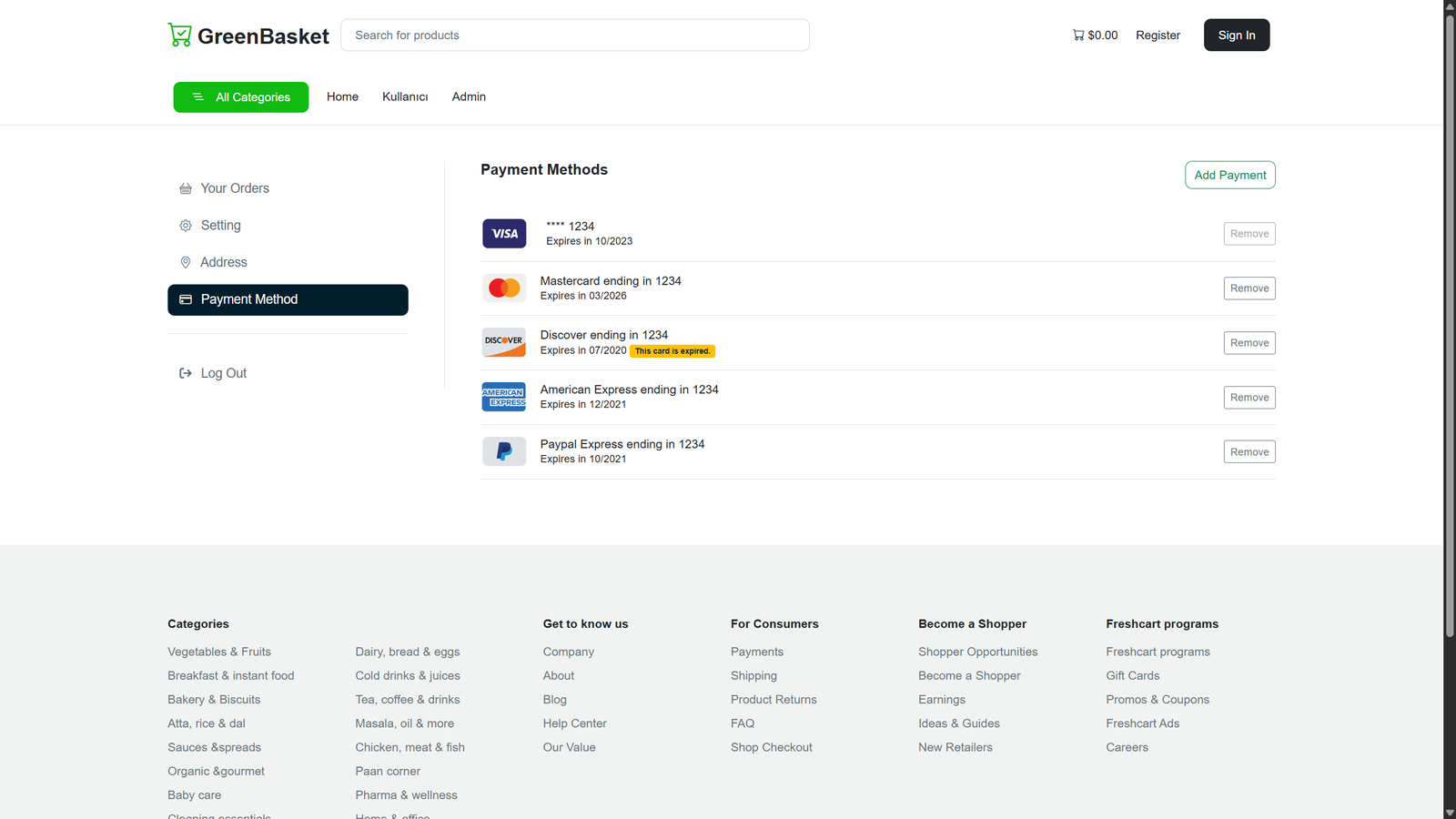Screen dimensions: 1456x819
Task: Click the PayPal logo icon
Action: point(504,451)
